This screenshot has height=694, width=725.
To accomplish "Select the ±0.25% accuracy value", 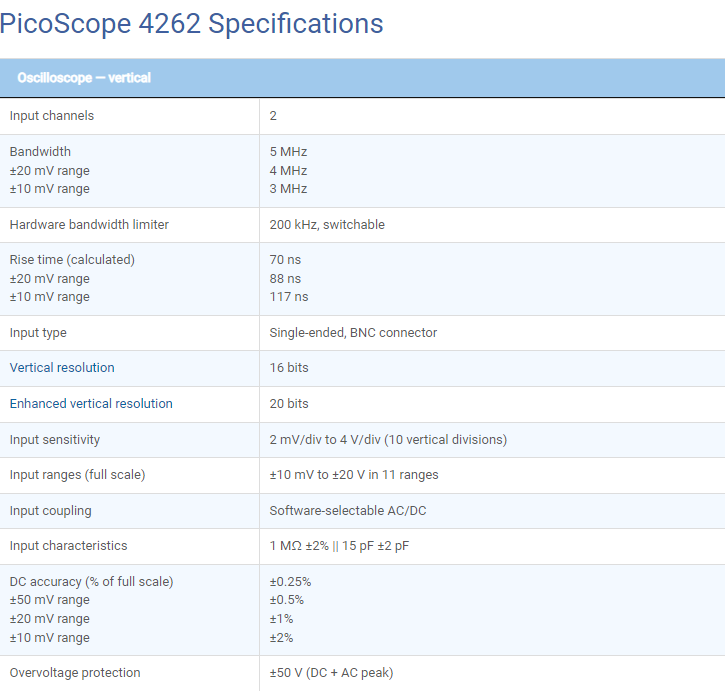I will pyautogui.click(x=290, y=582).
